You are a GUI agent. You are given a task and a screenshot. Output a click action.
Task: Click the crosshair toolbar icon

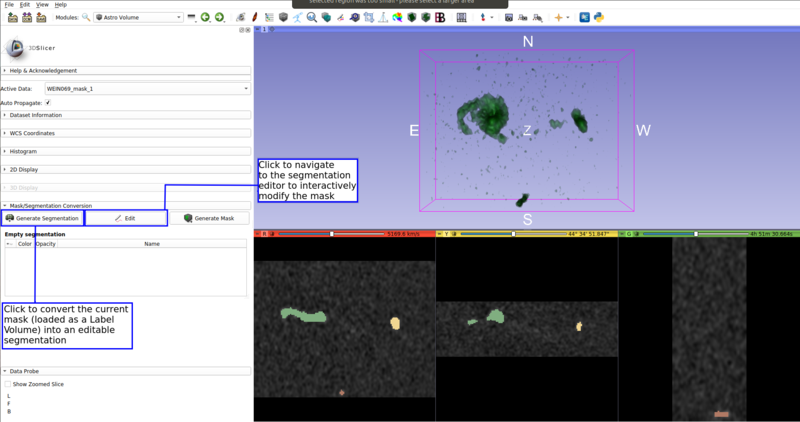pos(559,17)
